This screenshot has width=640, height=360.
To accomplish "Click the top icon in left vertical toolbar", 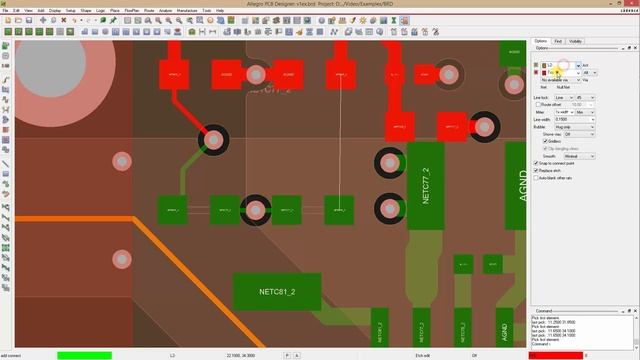I will click(6, 46).
